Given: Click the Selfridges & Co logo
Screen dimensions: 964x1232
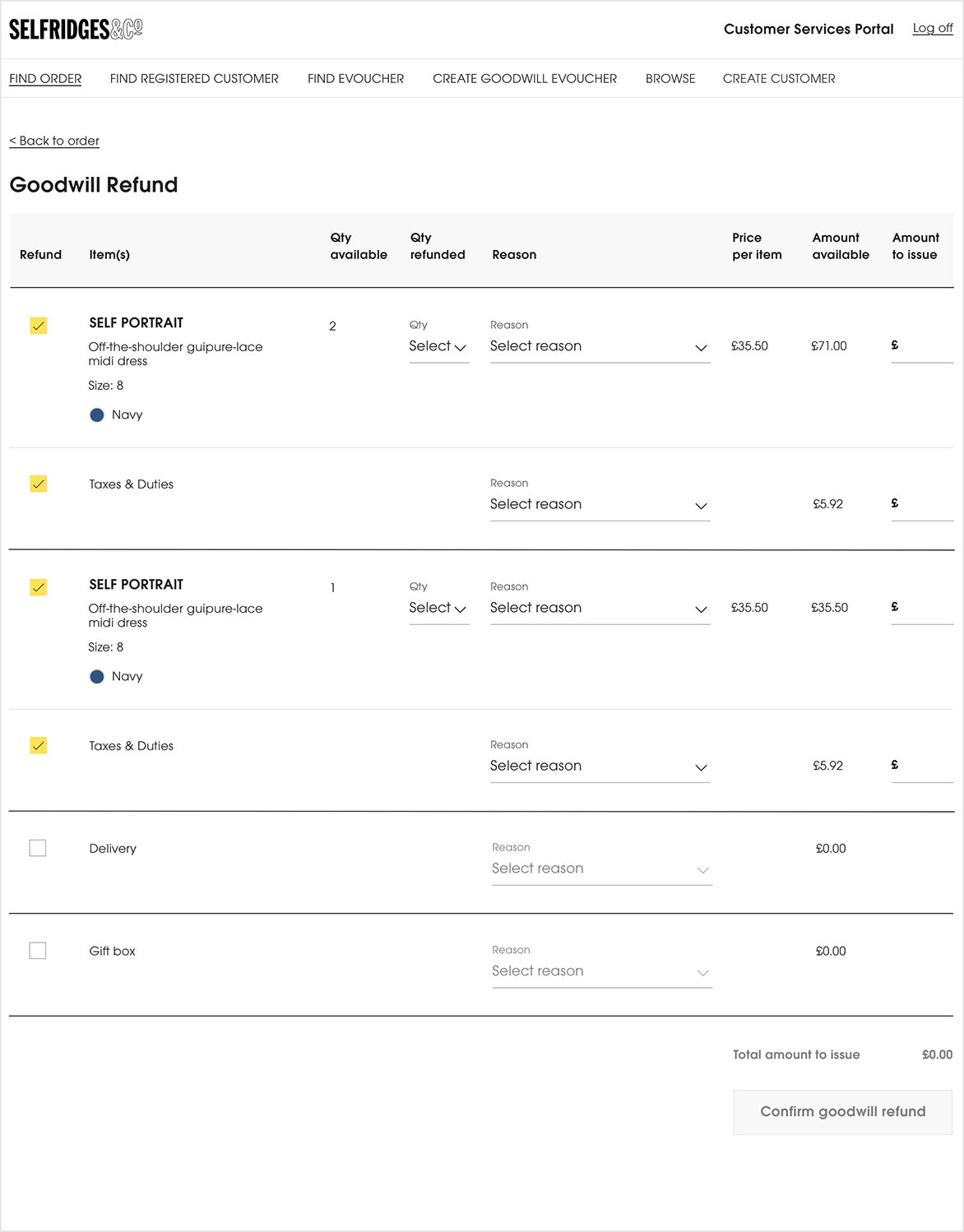Looking at the screenshot, I should tap(76, 30).
